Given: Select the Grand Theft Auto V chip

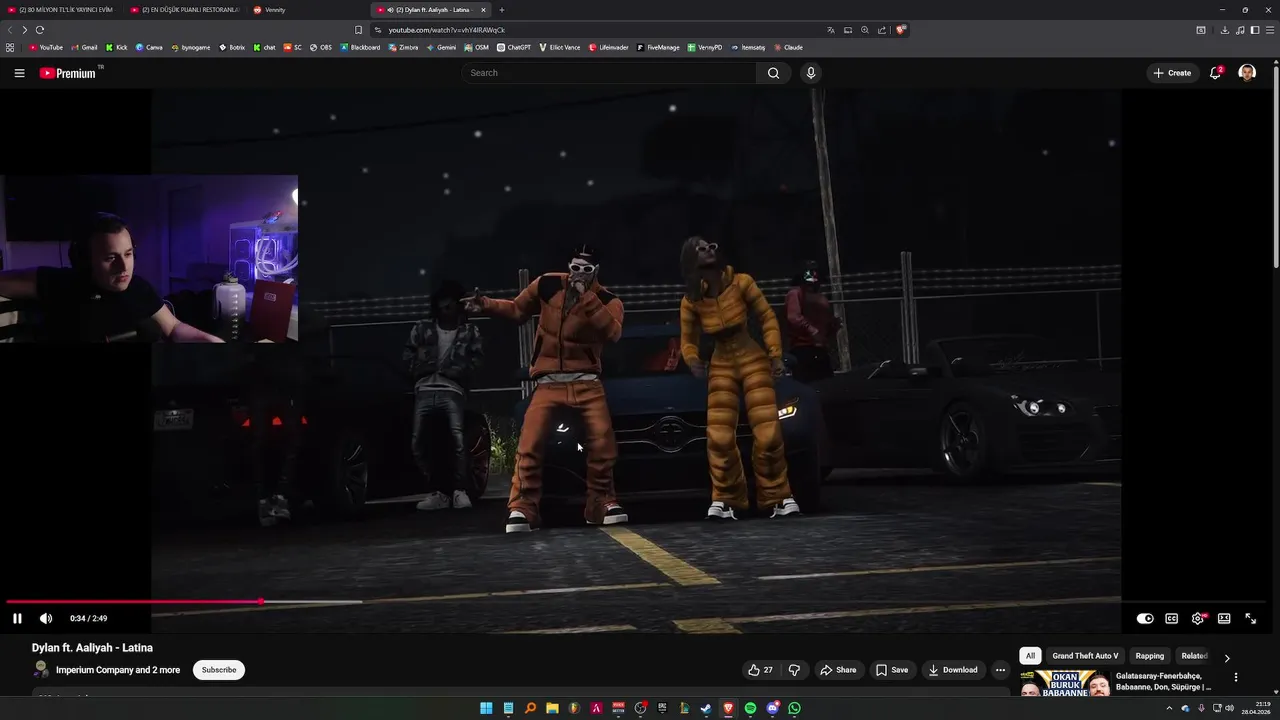Looking at the screenshot, I should [1085, 656].
